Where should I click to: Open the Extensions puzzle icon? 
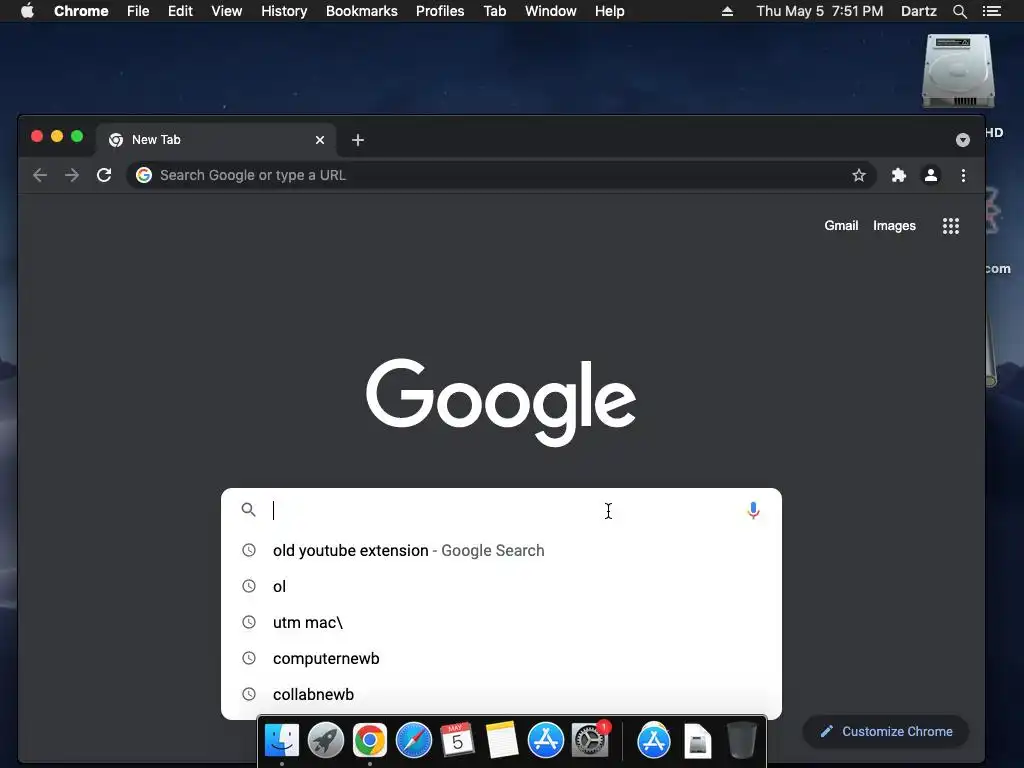point(899,175)
